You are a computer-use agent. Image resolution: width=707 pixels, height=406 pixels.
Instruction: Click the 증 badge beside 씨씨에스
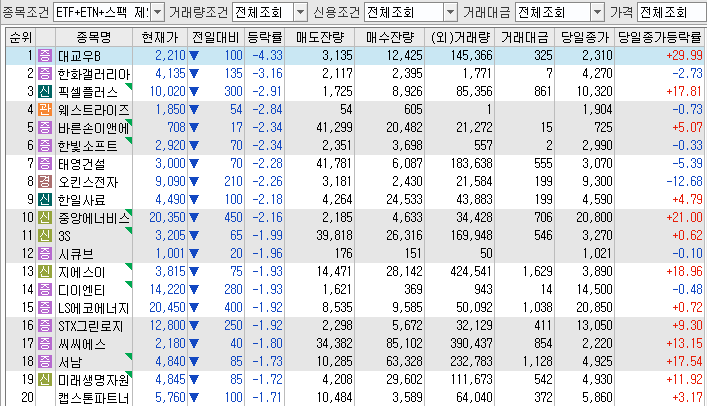pyautogui.click(x=45, y=344)
